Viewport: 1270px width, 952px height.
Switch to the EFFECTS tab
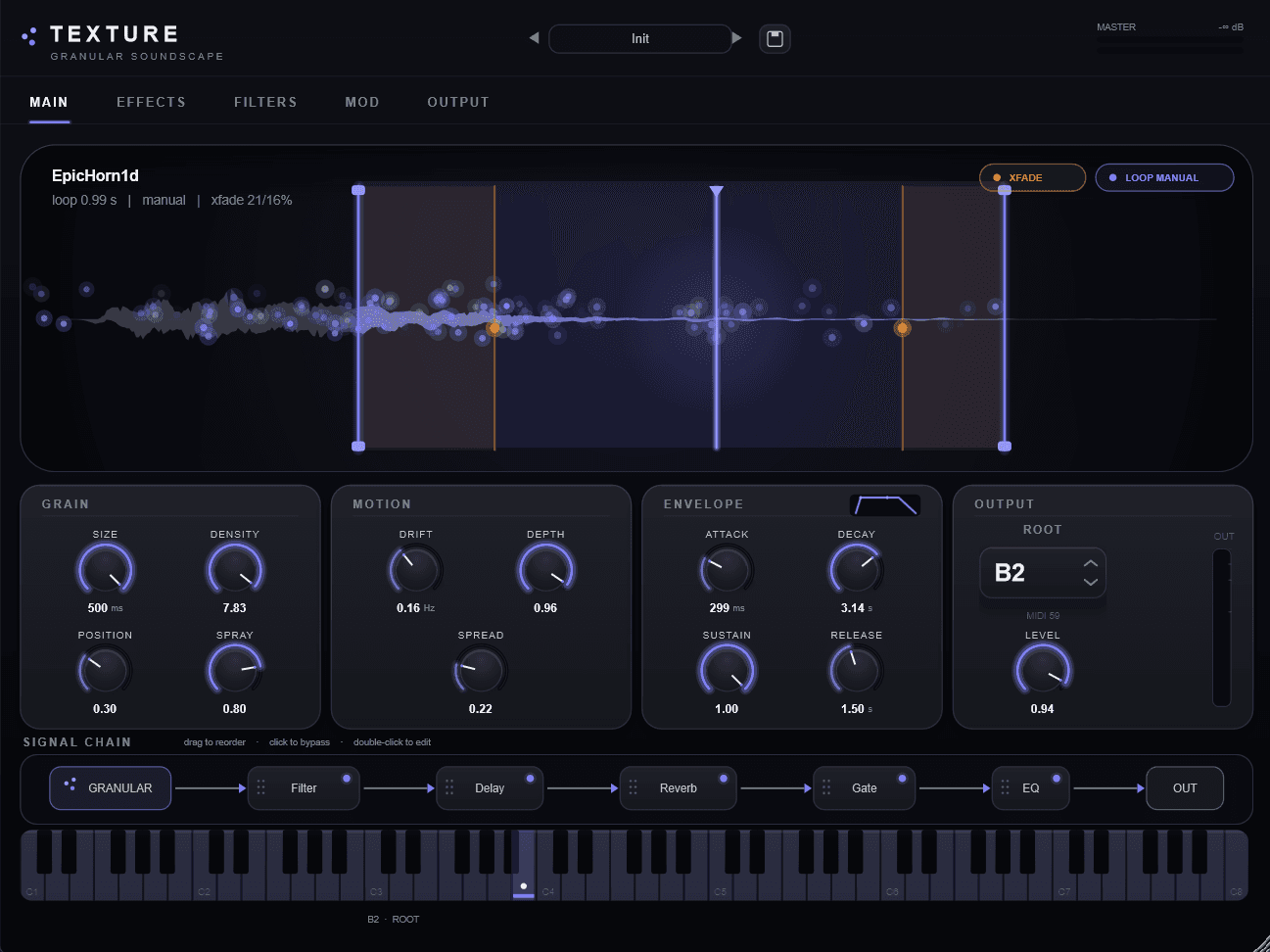151,102
